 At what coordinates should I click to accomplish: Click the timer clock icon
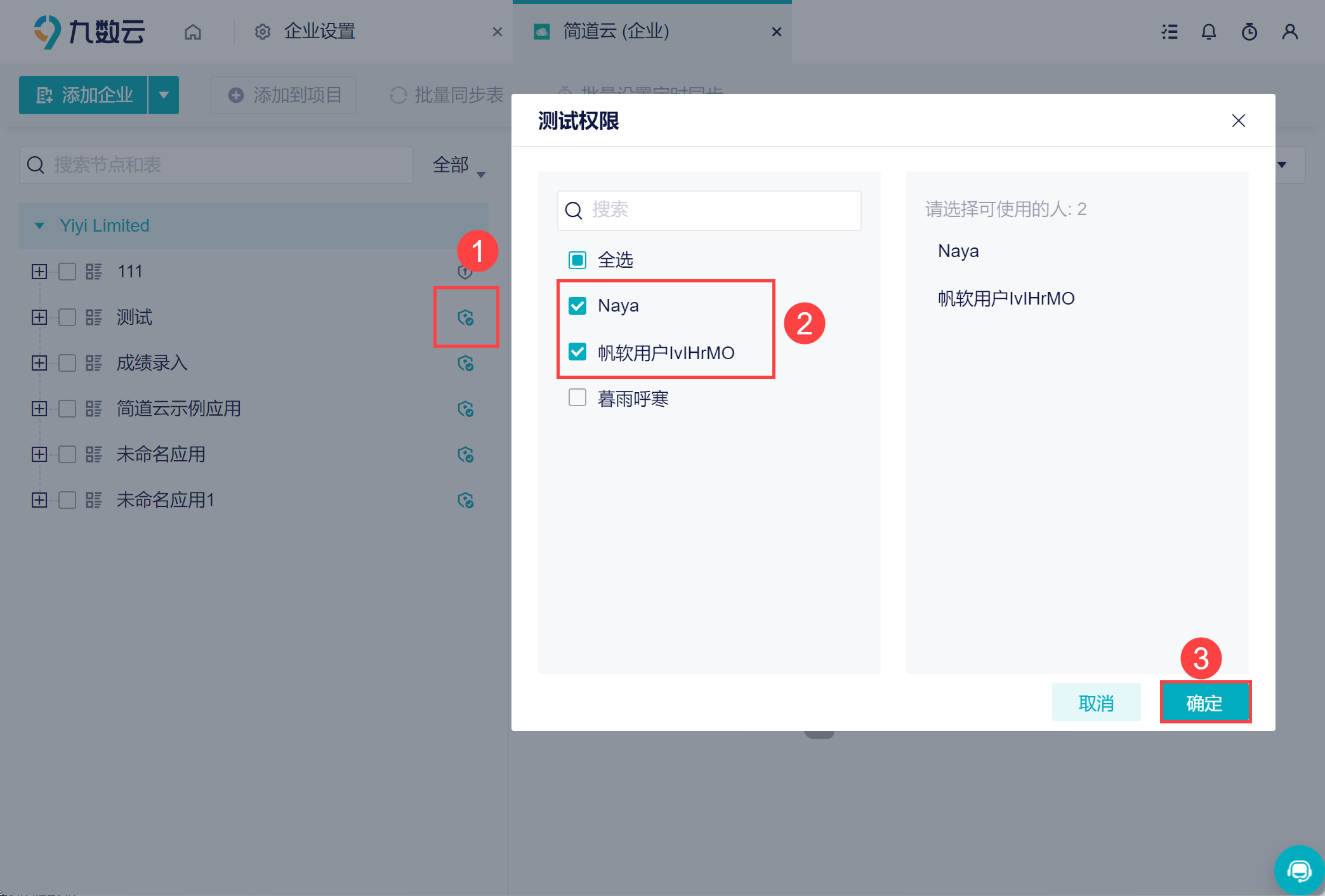[1249, 32]
